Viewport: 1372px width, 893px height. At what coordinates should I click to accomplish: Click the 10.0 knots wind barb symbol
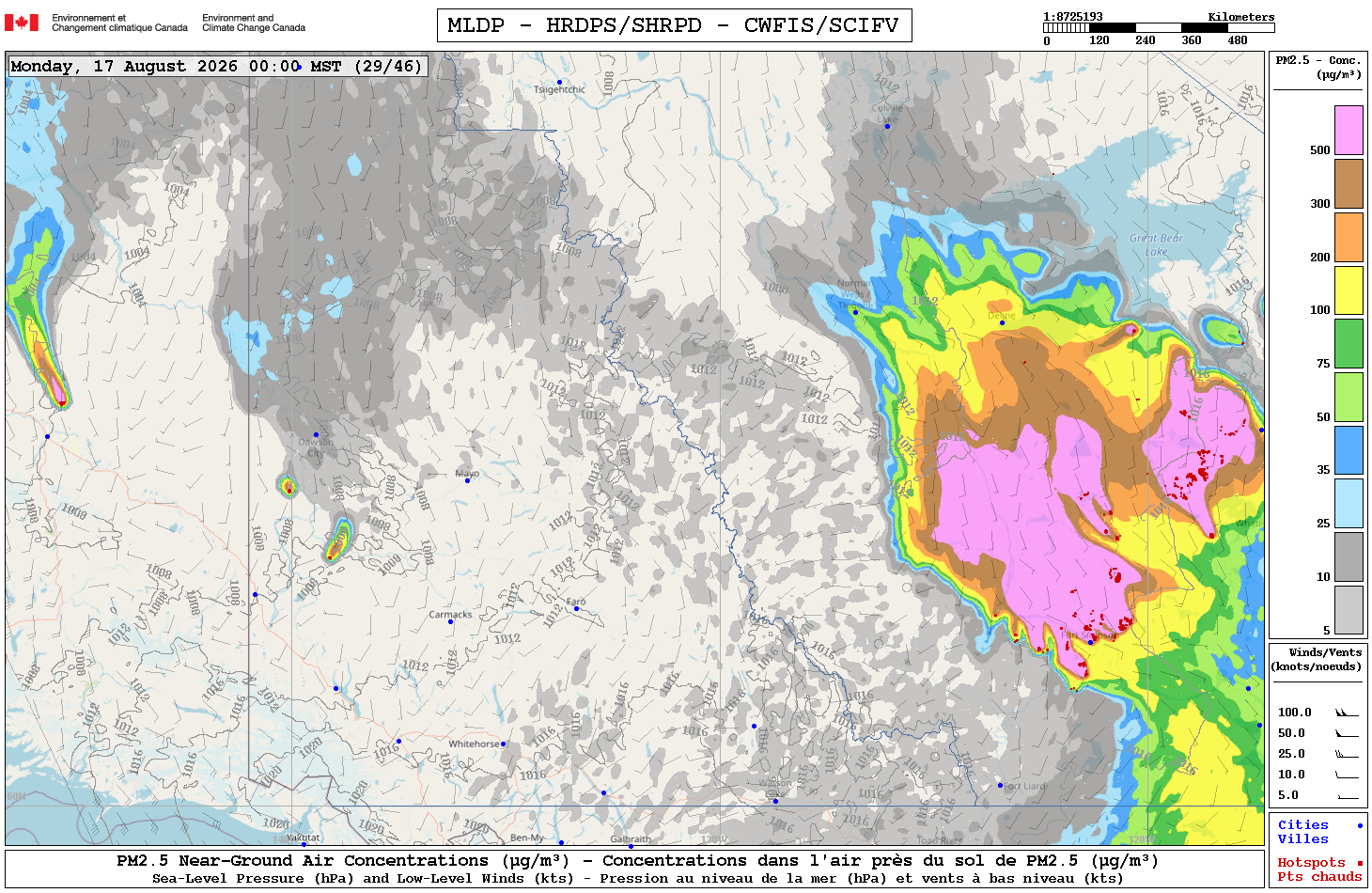pos(1347,775)
